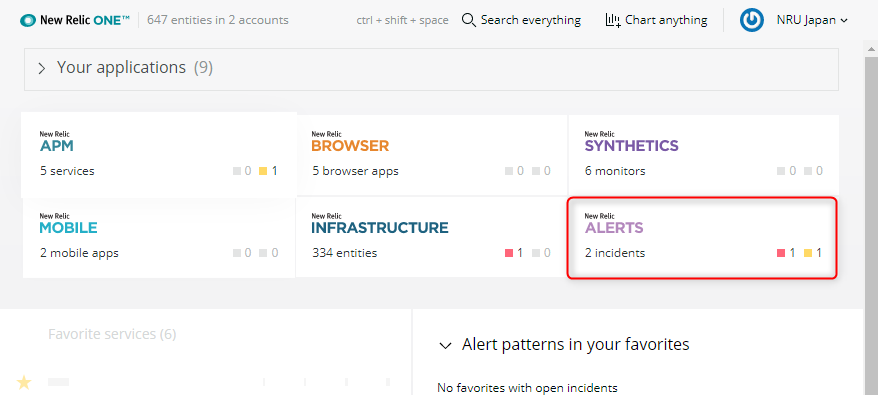Click grey warning count in Synthetics tile
878x395 pixels.
point(813,171)
